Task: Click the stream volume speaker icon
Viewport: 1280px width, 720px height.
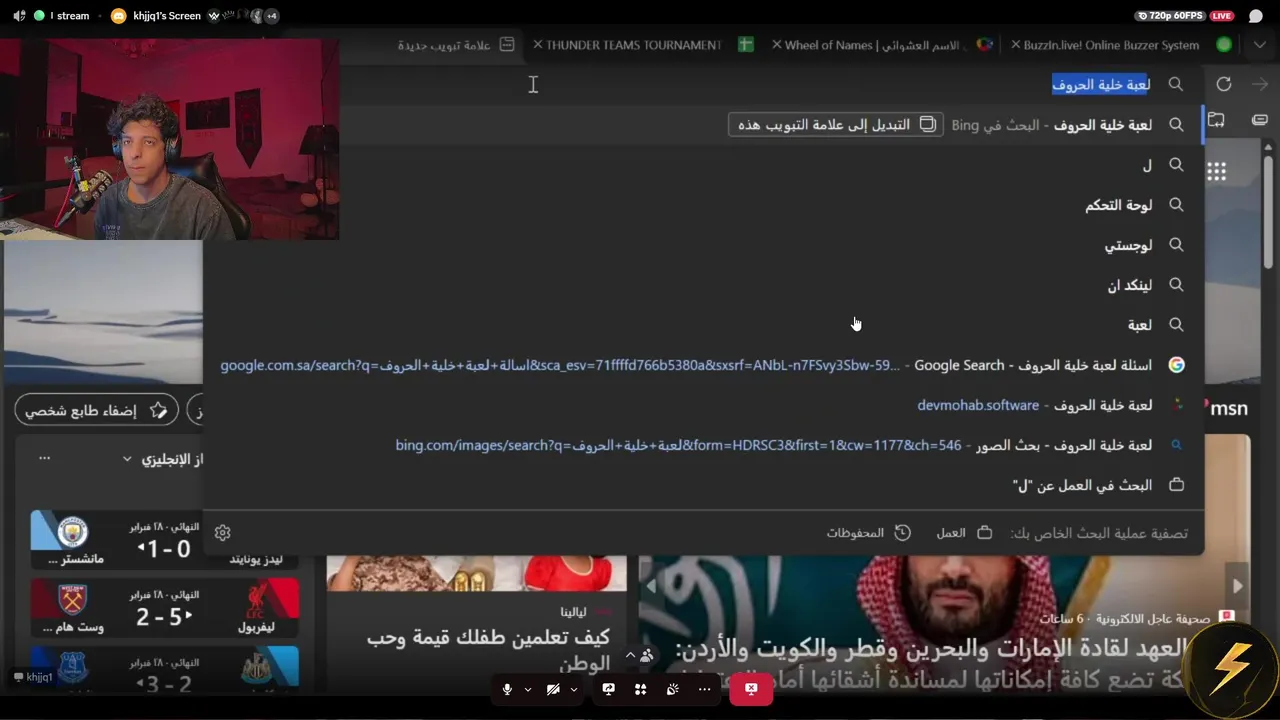Action: point(20,16)
